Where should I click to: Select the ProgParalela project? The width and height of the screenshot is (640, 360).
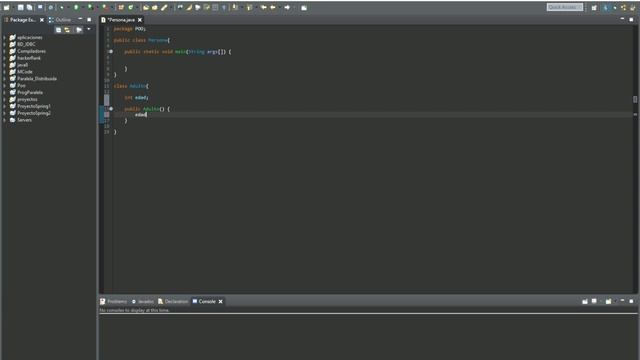pos(30,93)
